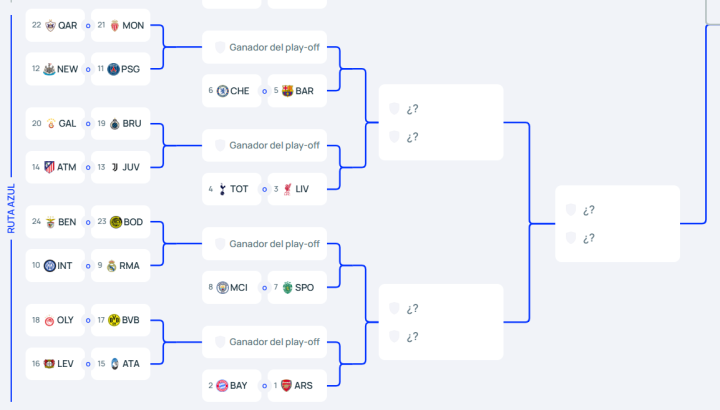Open the Monaco team card
The image size is (720, 410).
121,26
